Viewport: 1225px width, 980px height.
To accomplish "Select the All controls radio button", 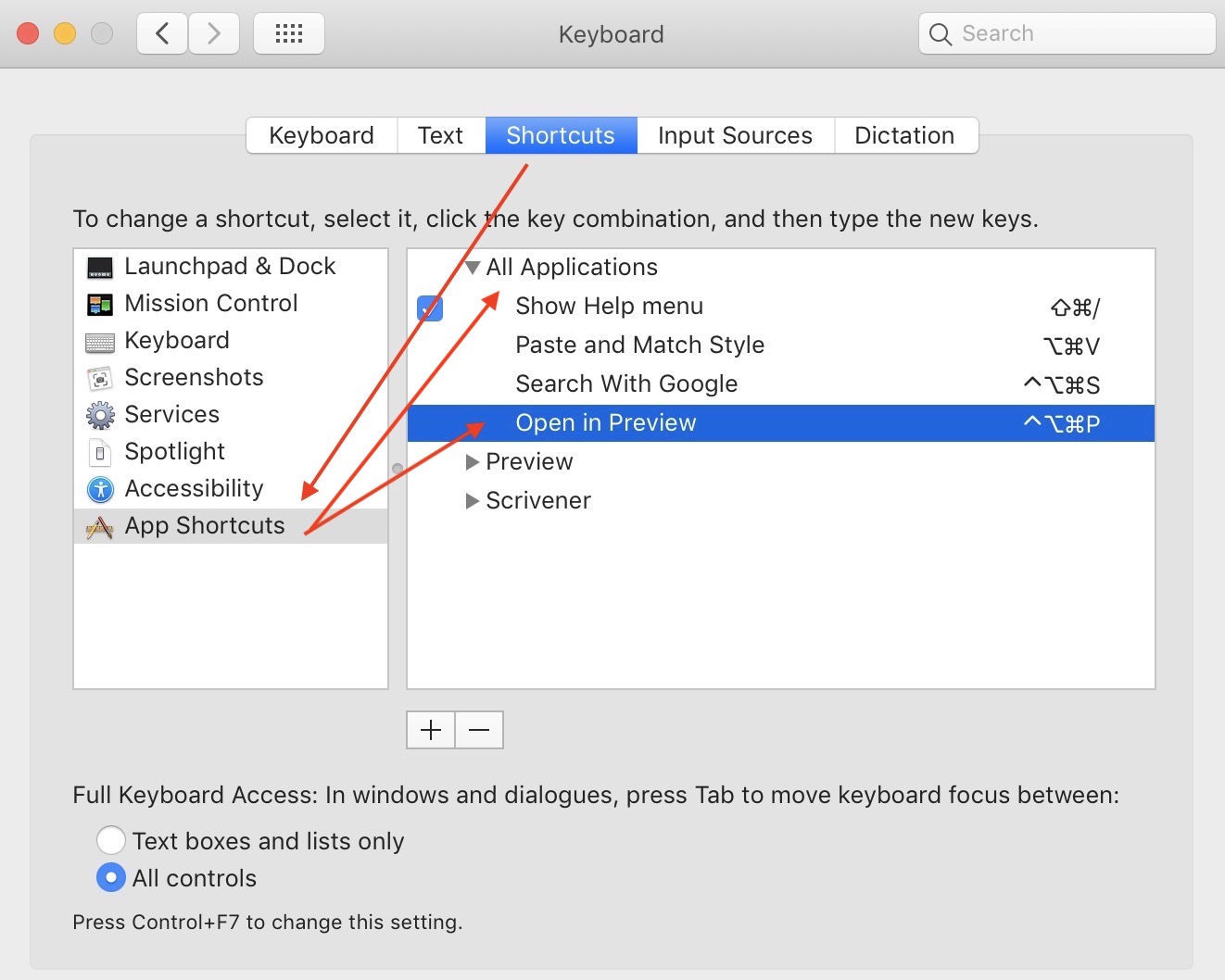I will pyautogui.click(x=111, y=877).
